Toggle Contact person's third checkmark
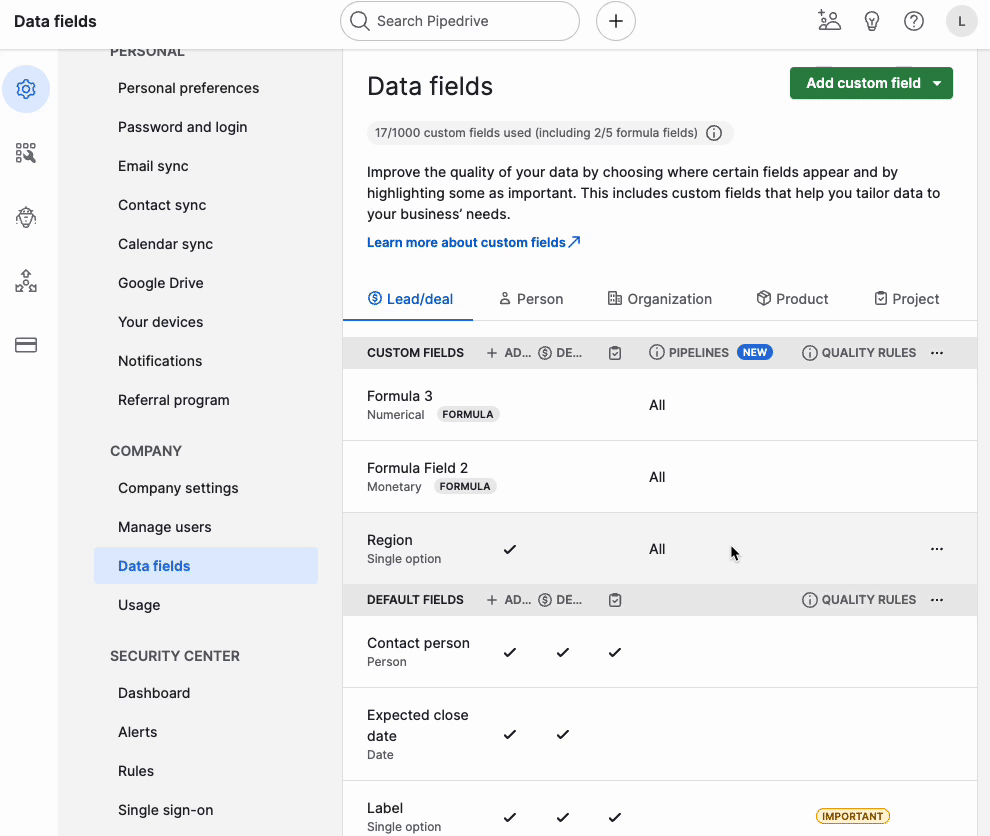The width and height of the screenshot is (990, 836). coord(614,652)
